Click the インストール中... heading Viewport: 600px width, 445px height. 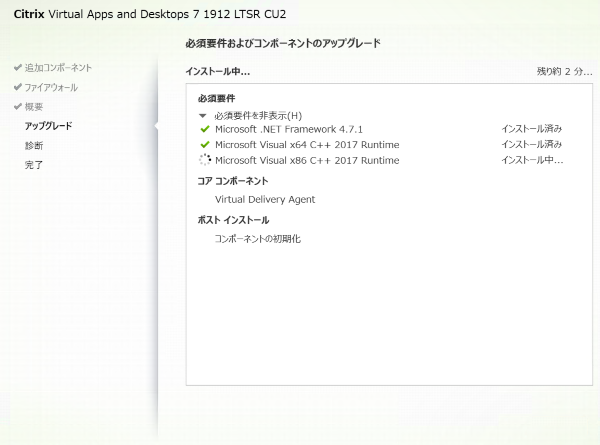pyautogui.click(x=217, y=72)
